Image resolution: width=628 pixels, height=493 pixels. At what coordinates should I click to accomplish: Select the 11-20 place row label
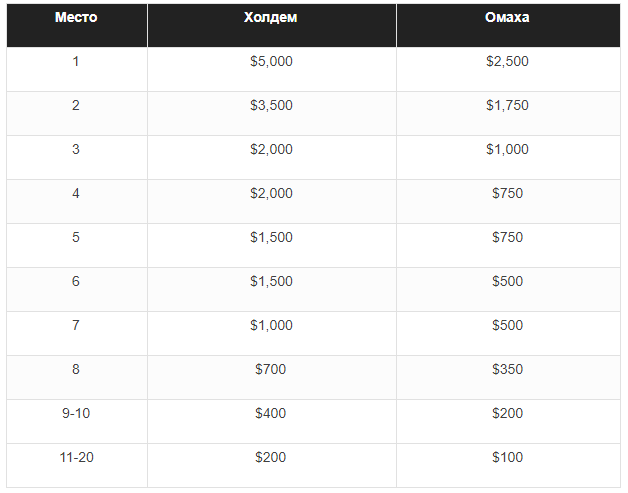[x=76, y=457]
